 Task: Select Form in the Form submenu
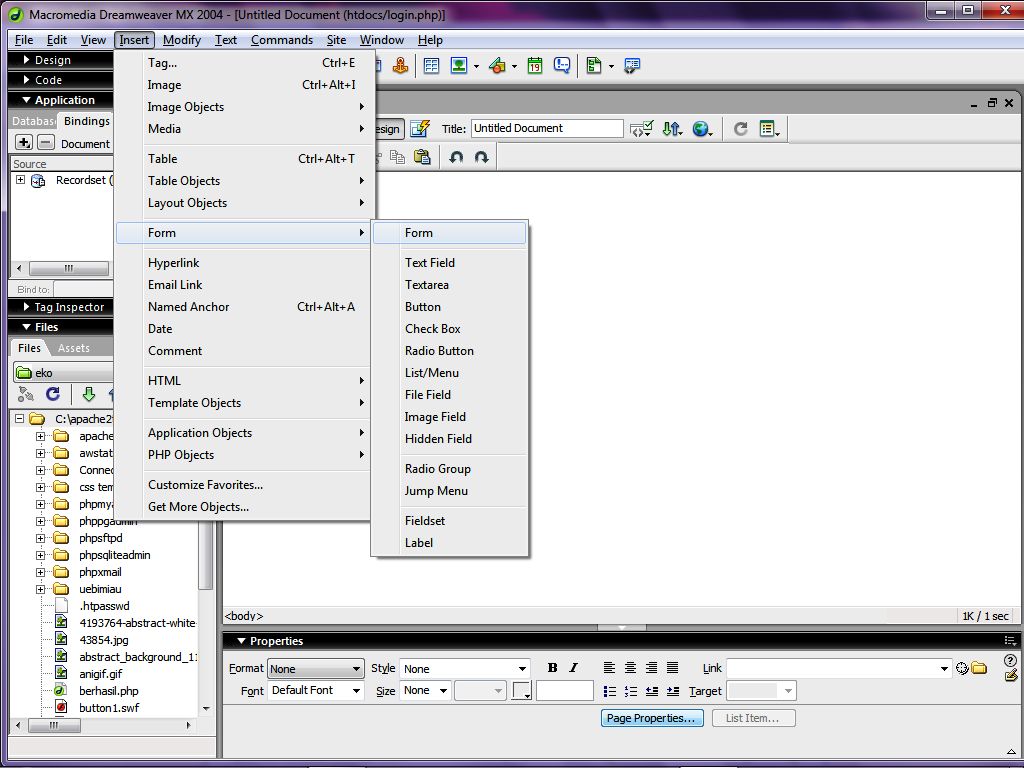click(x=449, y=233)
